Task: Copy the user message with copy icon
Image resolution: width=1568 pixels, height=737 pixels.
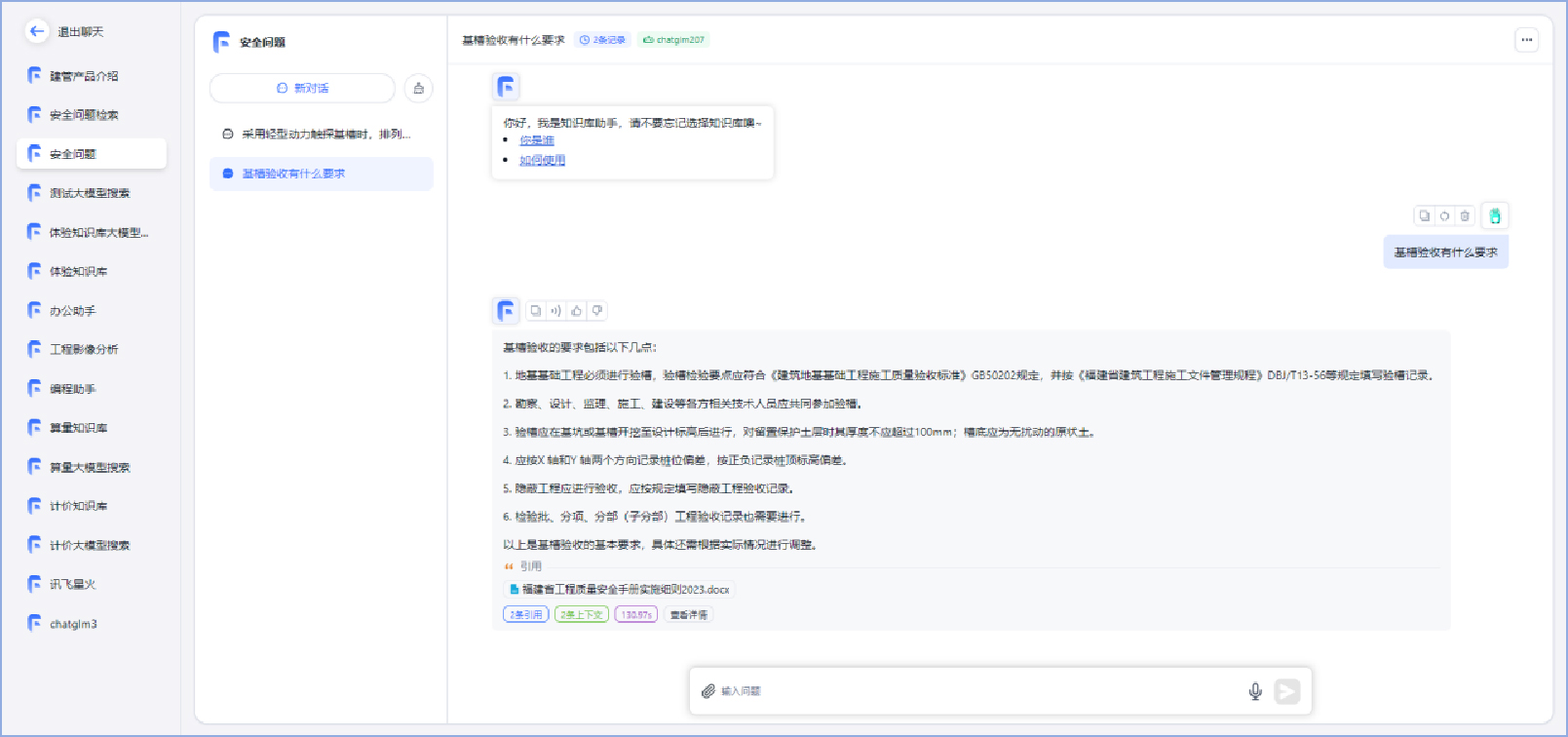Action: (x=1425, y=215)
